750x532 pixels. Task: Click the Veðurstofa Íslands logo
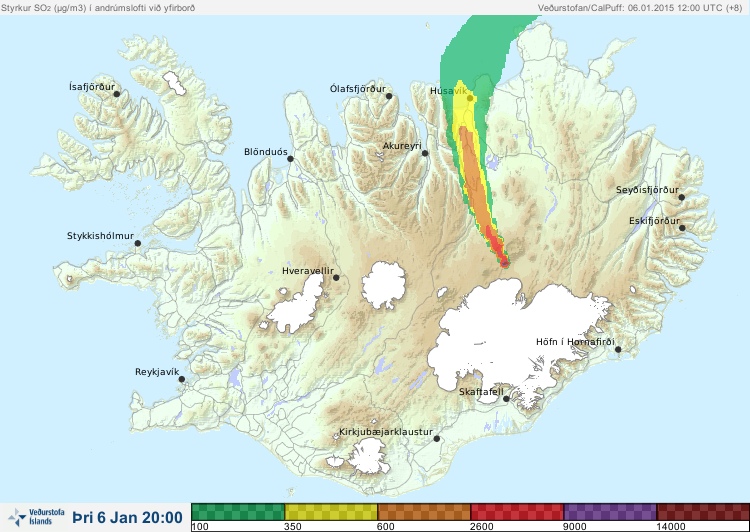tap(36, 517)
